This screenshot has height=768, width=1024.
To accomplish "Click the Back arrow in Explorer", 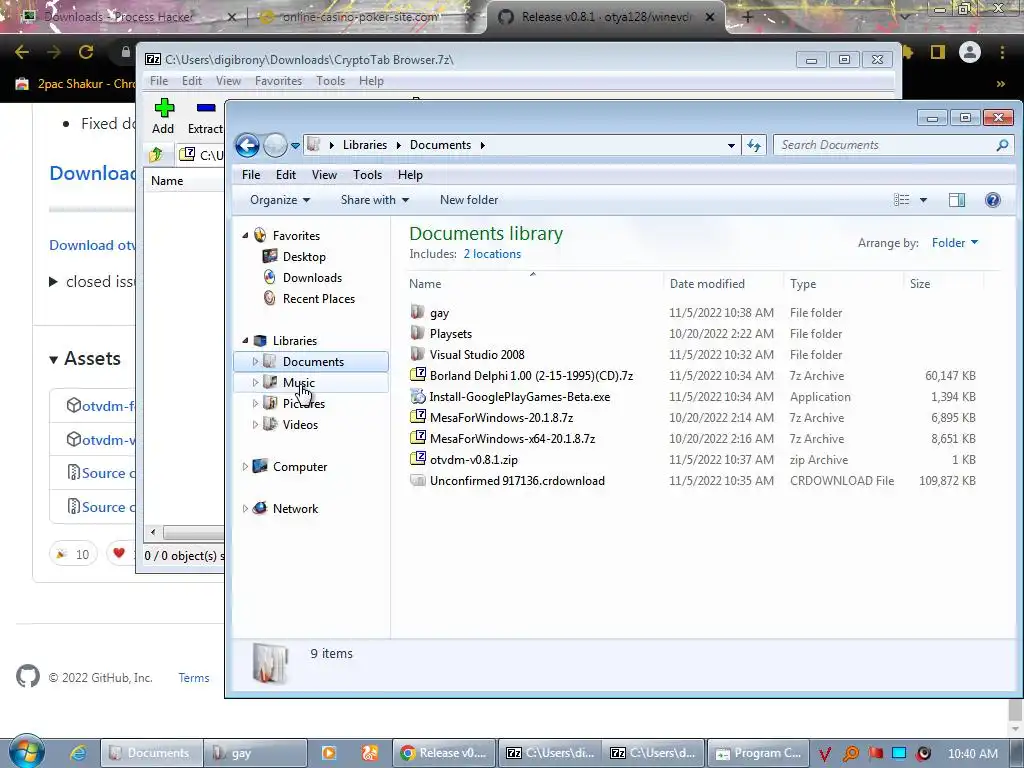I will (248, 145).
